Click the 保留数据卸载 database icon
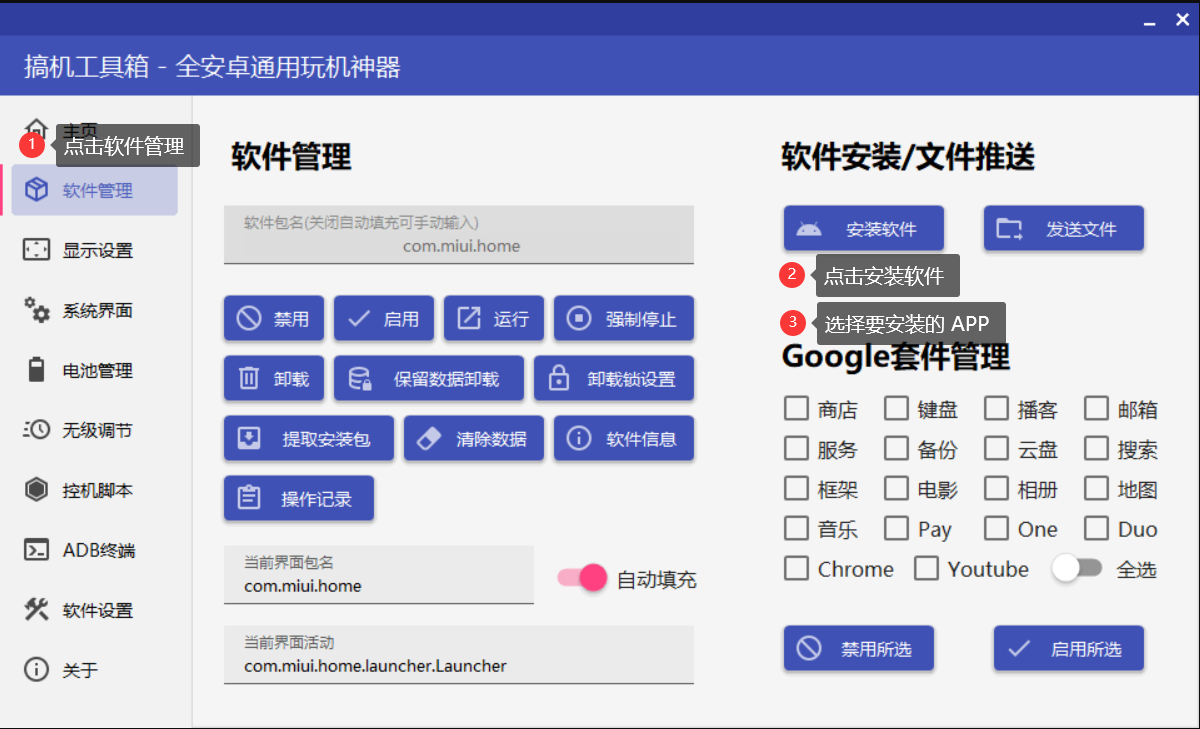The image size is (1200, 729). (359, 379)
